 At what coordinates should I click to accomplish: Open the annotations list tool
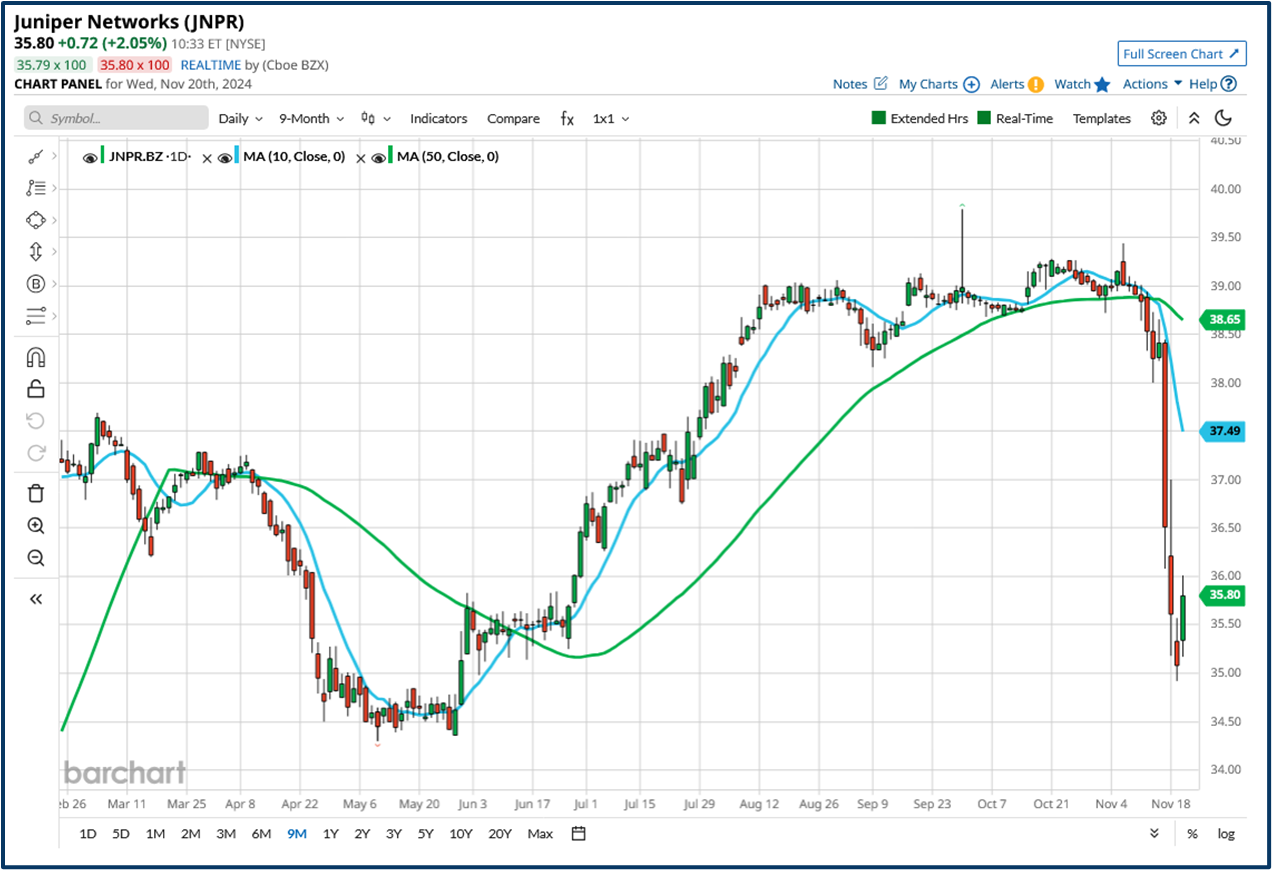click(35, 187)
